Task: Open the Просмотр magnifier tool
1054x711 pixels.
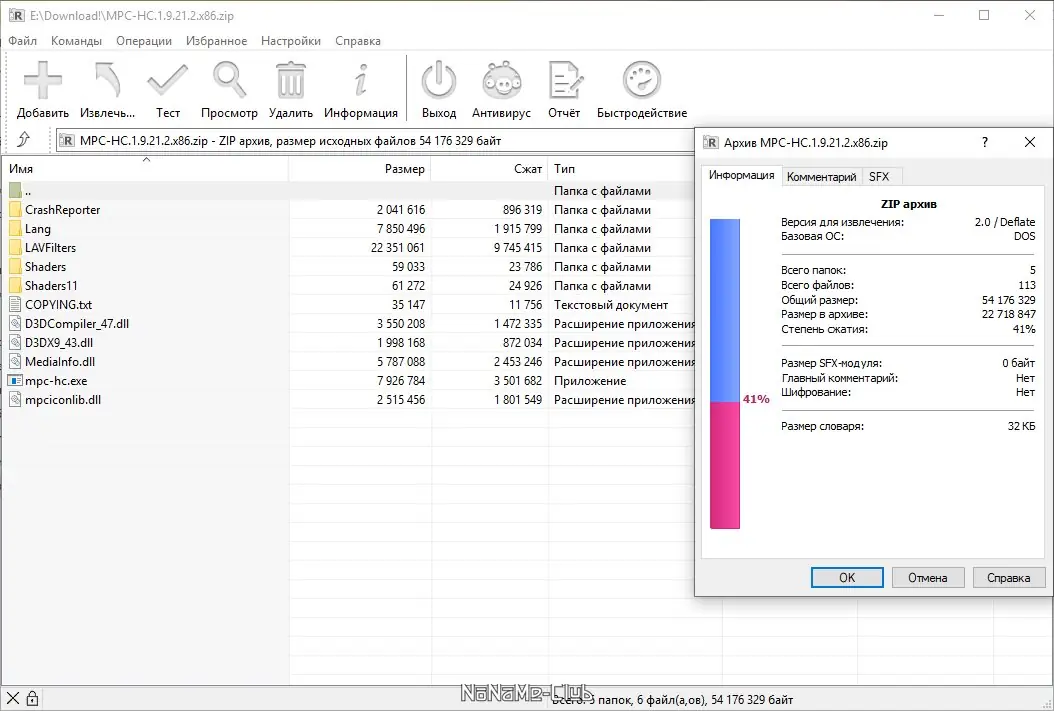Action: click(x=229, y=81)
